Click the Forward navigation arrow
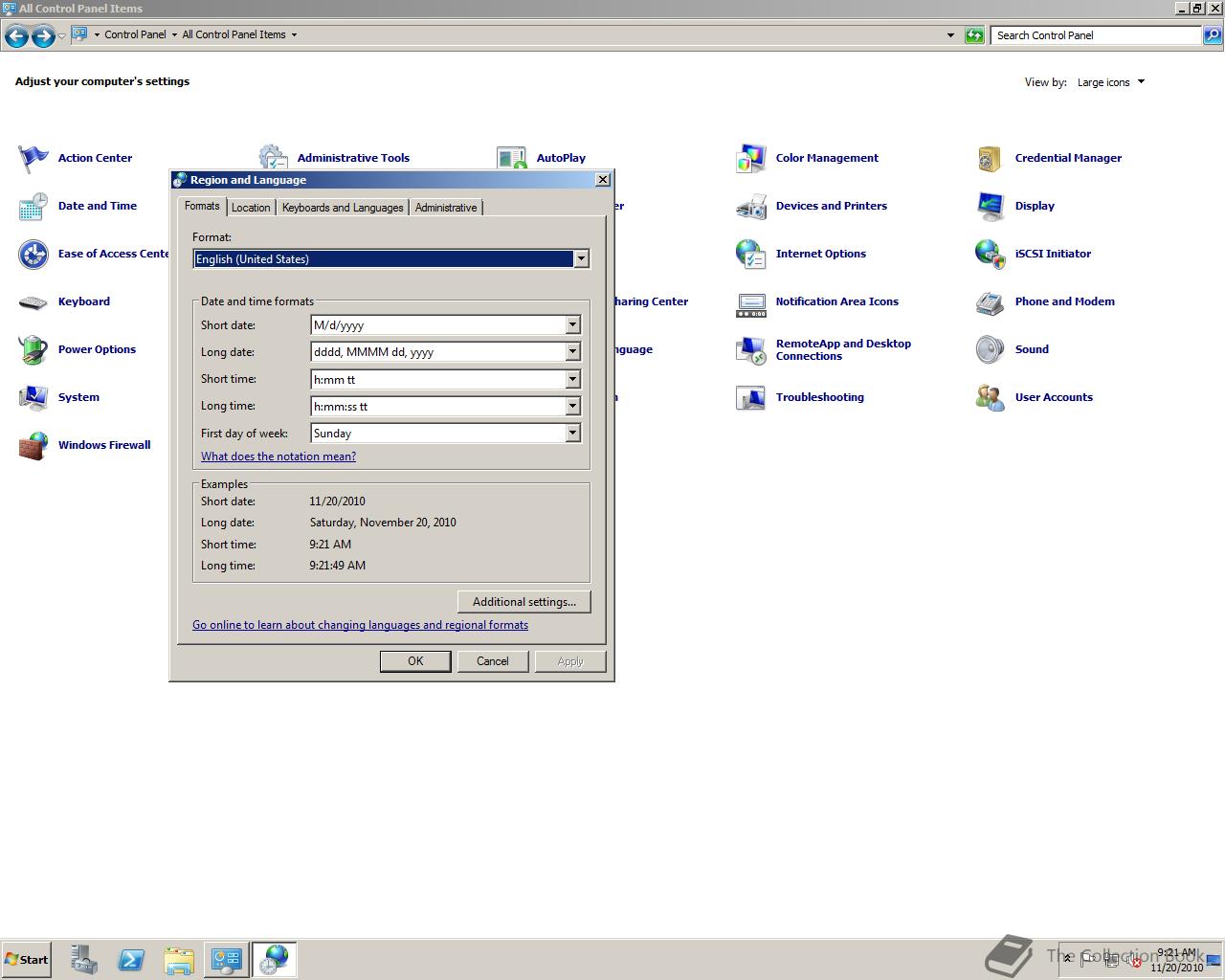The image size is (1225, 980). click(x=43, y=36)
